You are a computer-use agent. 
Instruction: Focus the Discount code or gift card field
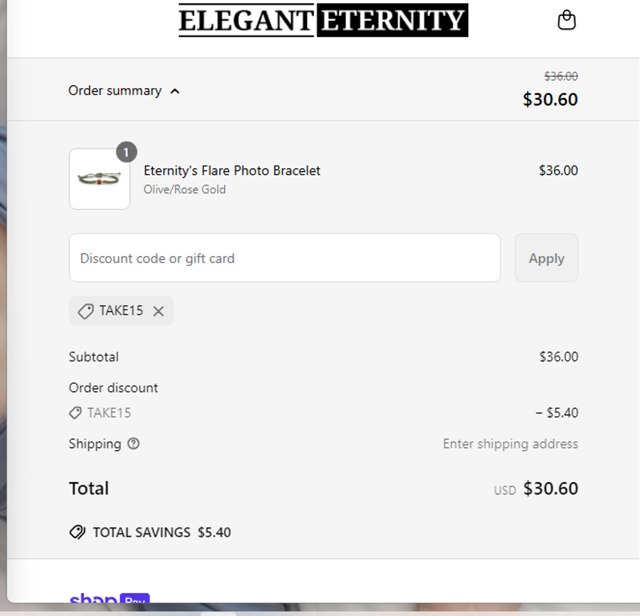(284, 258)
